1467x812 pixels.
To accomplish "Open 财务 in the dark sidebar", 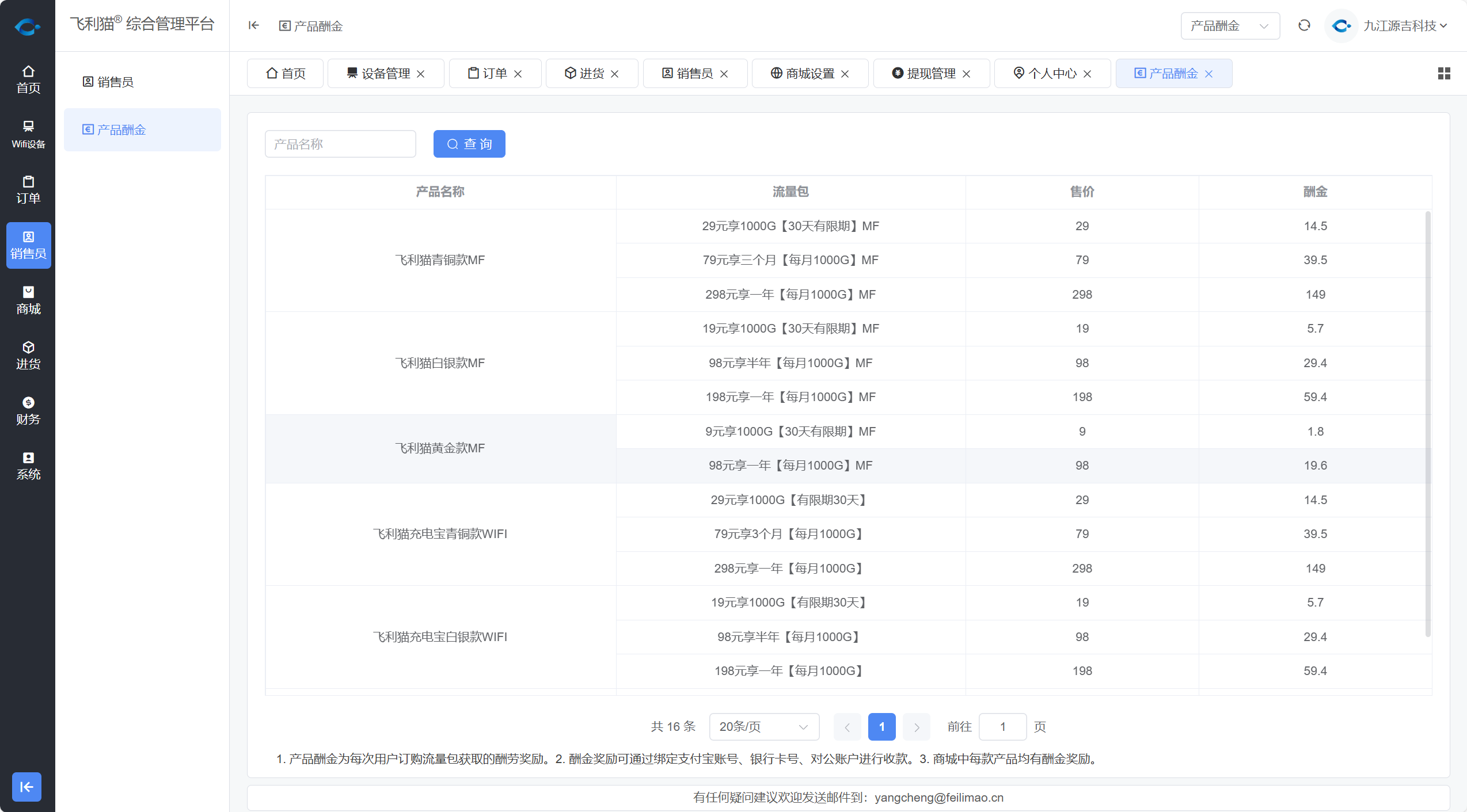I will [x=28, y=411].
